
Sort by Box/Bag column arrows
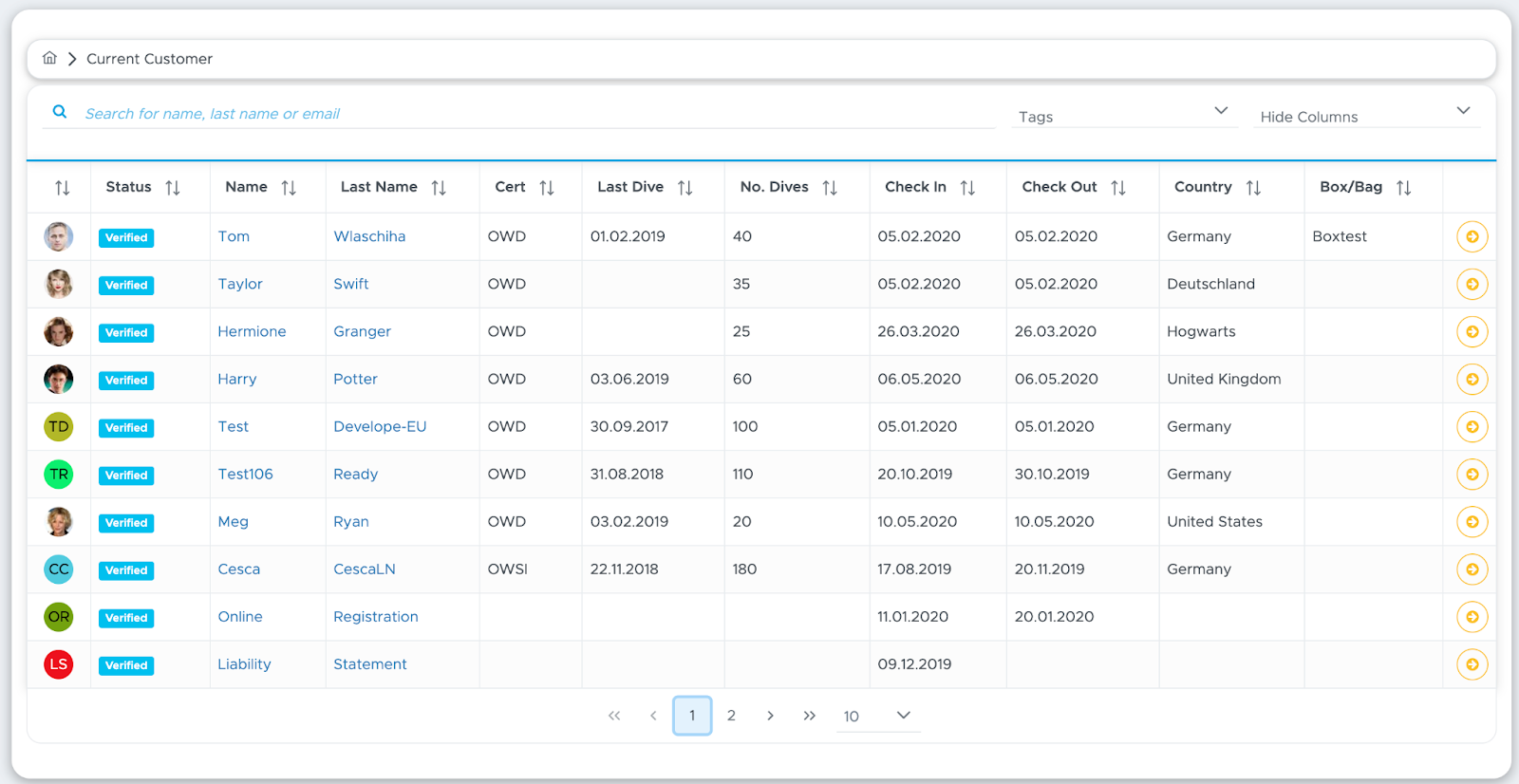[x=1404, y=188]
